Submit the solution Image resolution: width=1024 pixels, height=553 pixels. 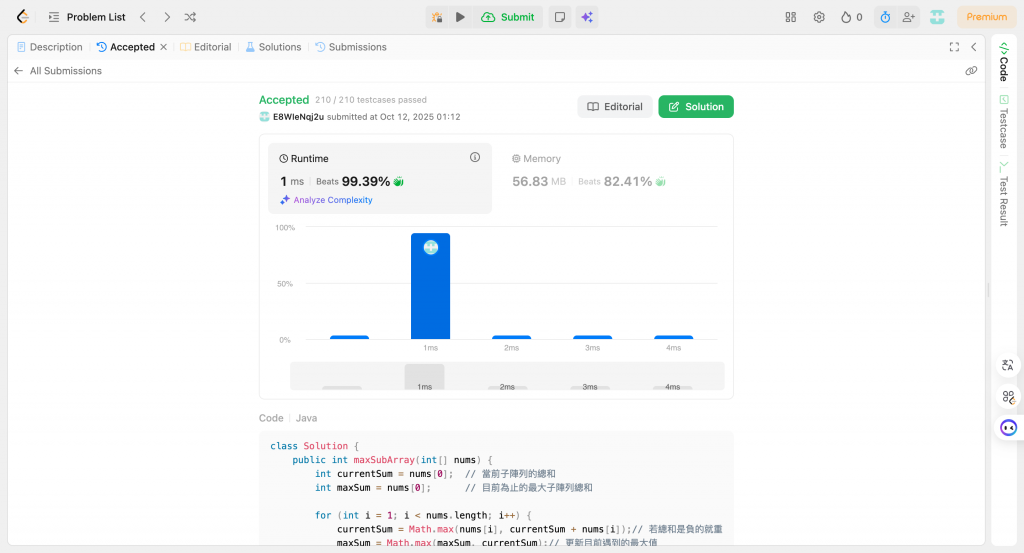pyautogui.click(x=507, y=17)
